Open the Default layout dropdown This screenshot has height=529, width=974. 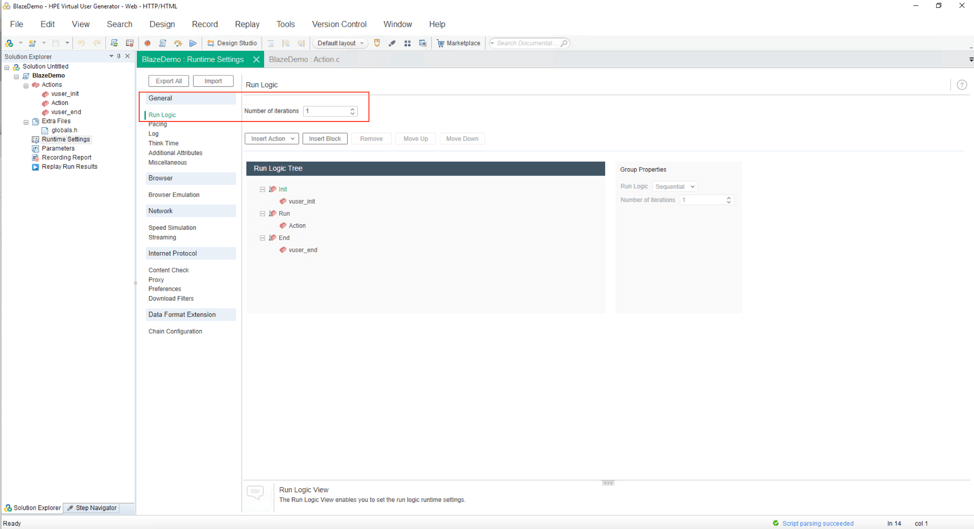[340, 43]
